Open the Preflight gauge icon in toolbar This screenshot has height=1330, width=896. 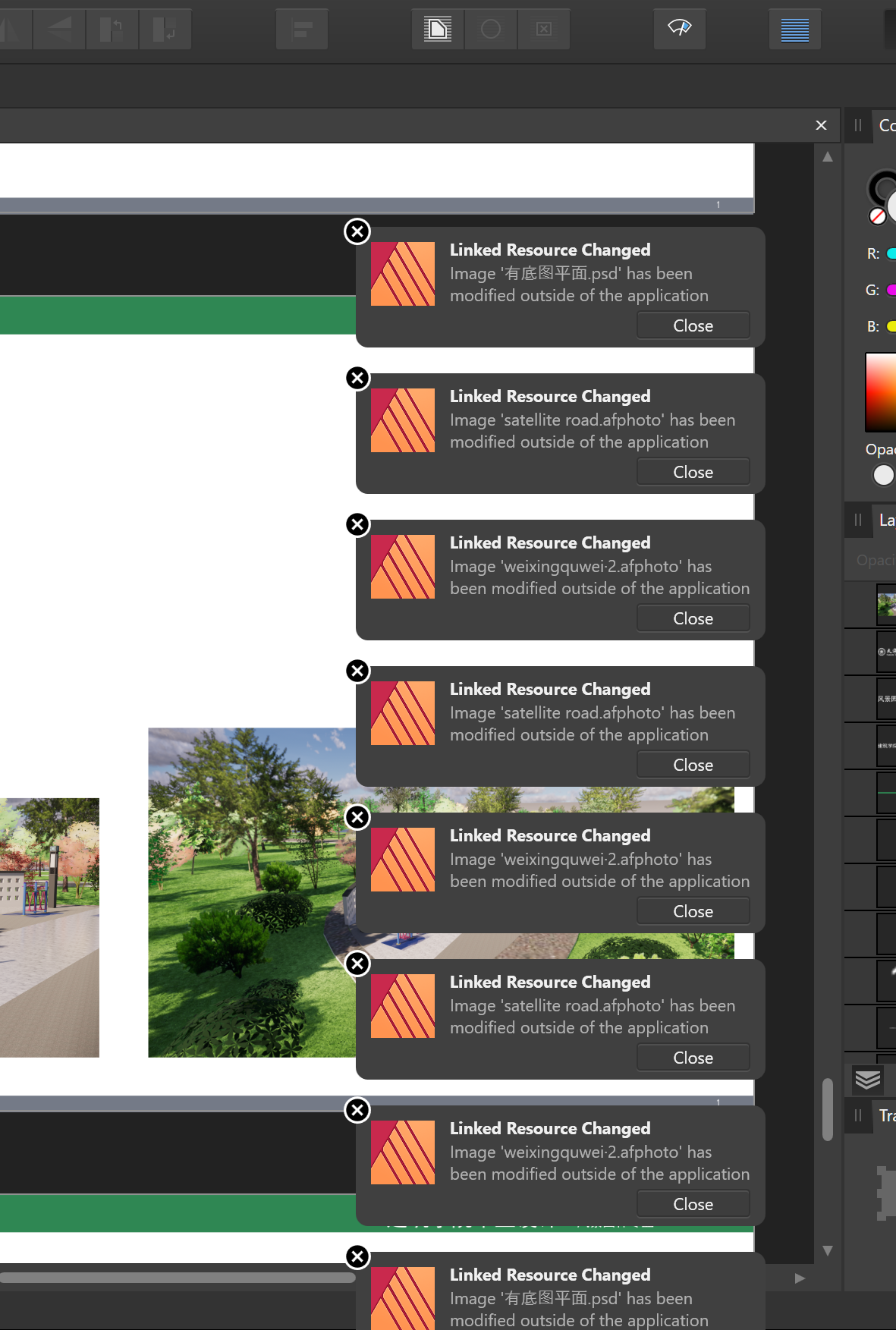(680, 30)
